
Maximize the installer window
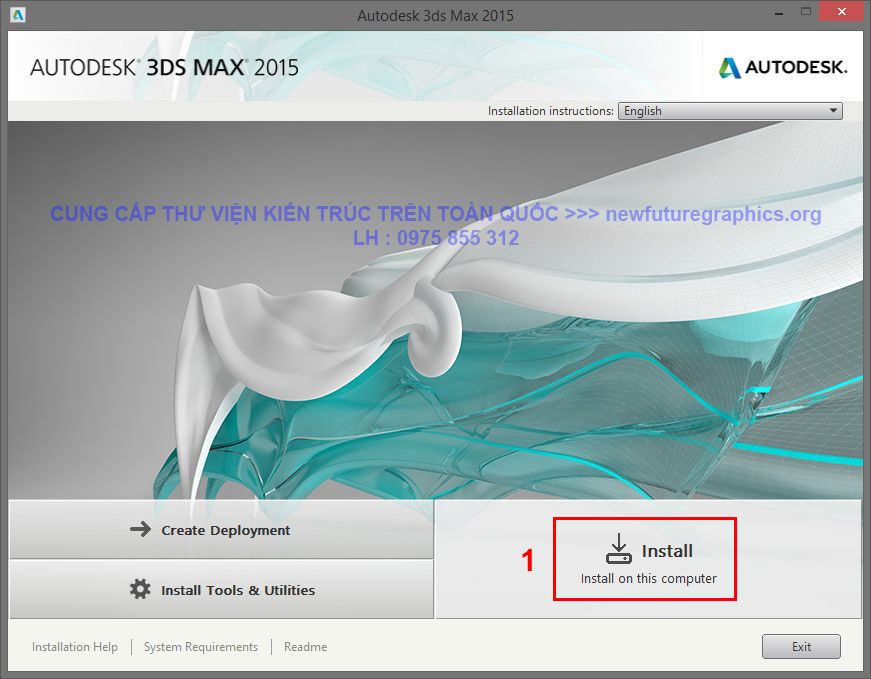pyautogui.click(x=805, y=12)
